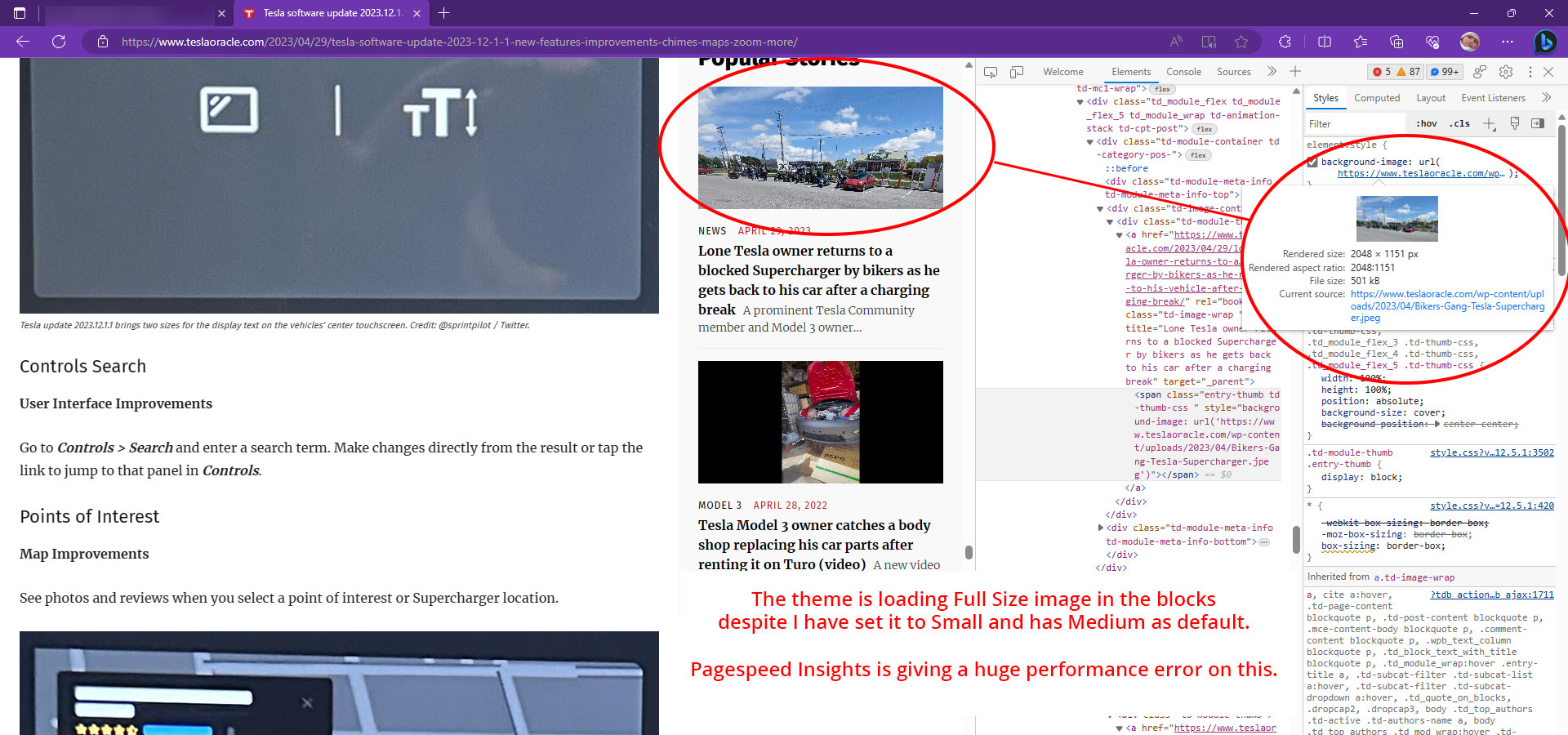Open the Layout tab

pos(1431,98)
